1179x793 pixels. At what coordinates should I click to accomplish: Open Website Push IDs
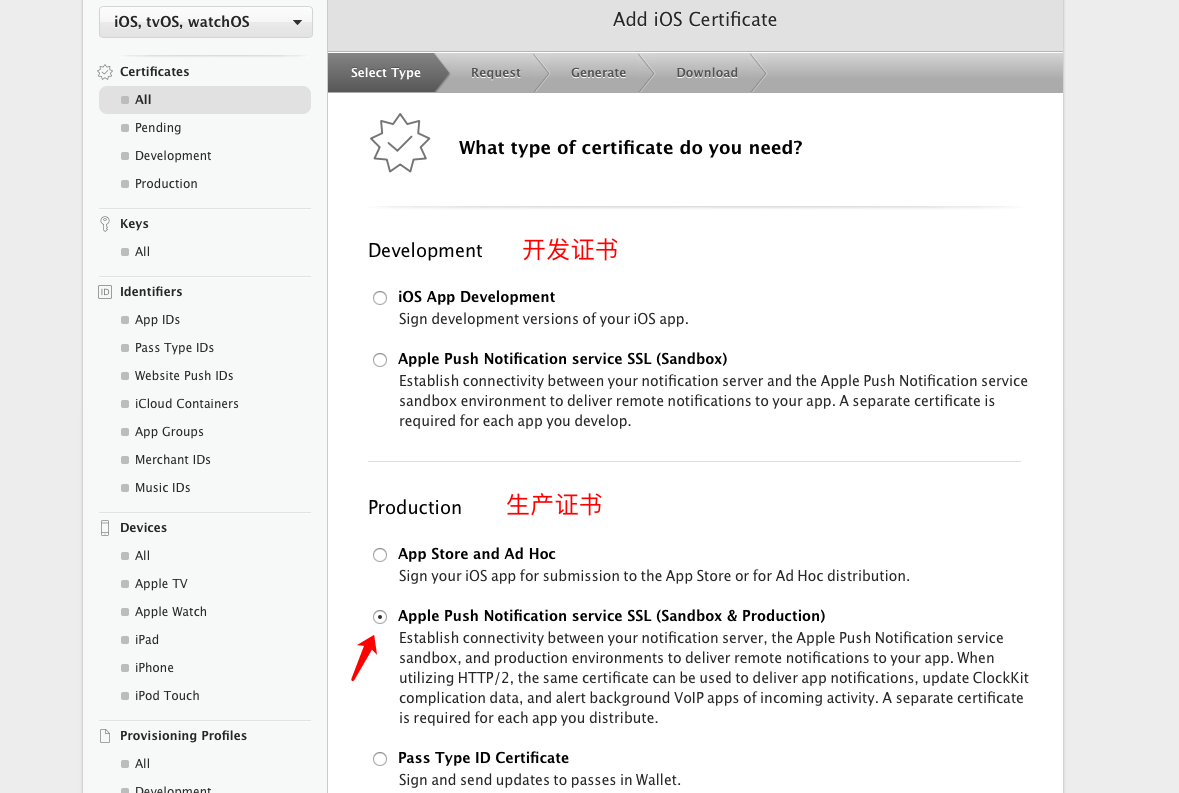[x=184, y=375]
